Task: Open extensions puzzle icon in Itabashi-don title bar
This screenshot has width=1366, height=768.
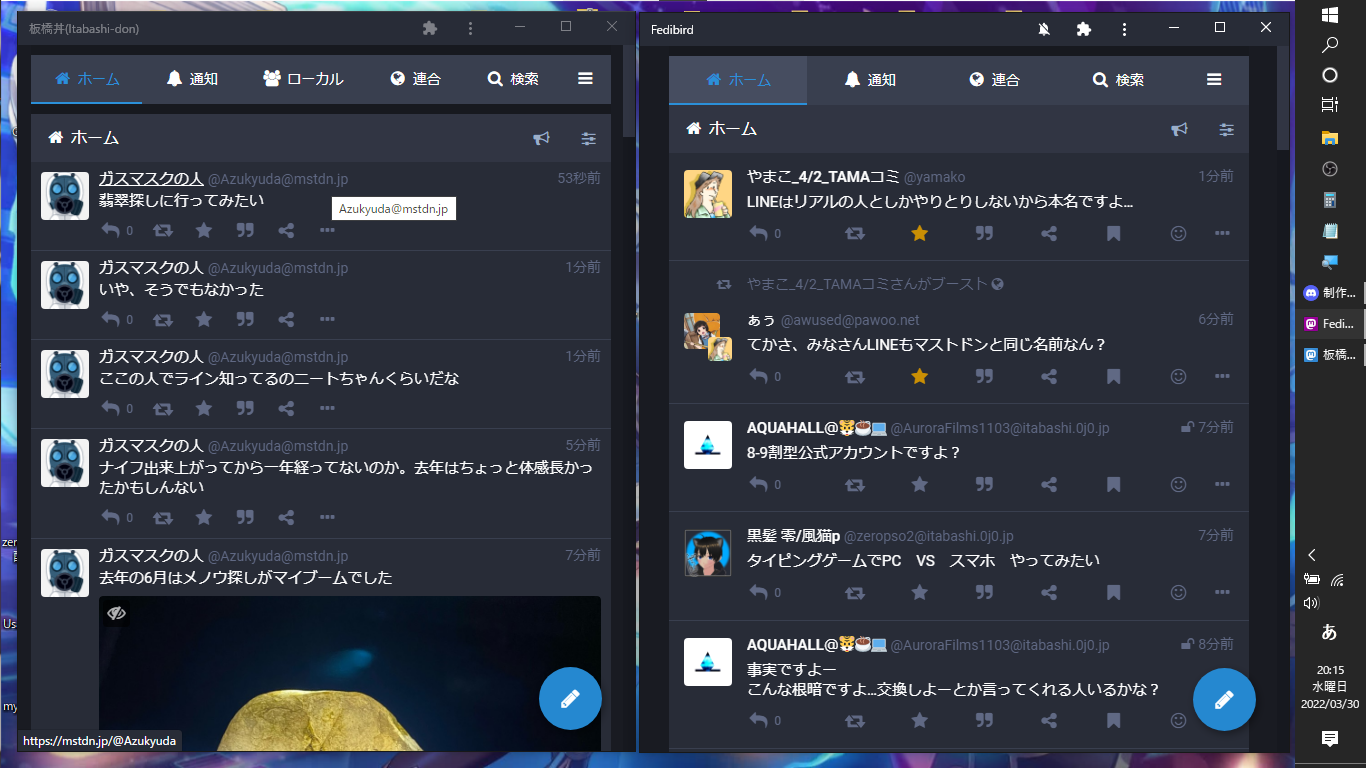Action: click(x=430, y=28)
